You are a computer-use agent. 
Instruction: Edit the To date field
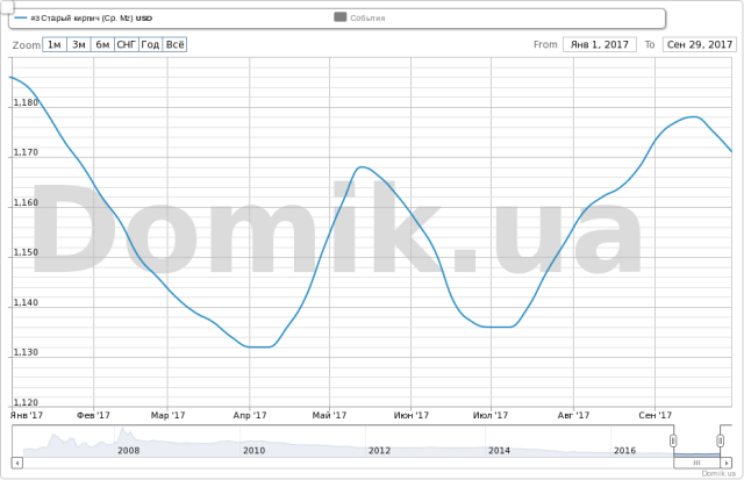tap(699, 45)
